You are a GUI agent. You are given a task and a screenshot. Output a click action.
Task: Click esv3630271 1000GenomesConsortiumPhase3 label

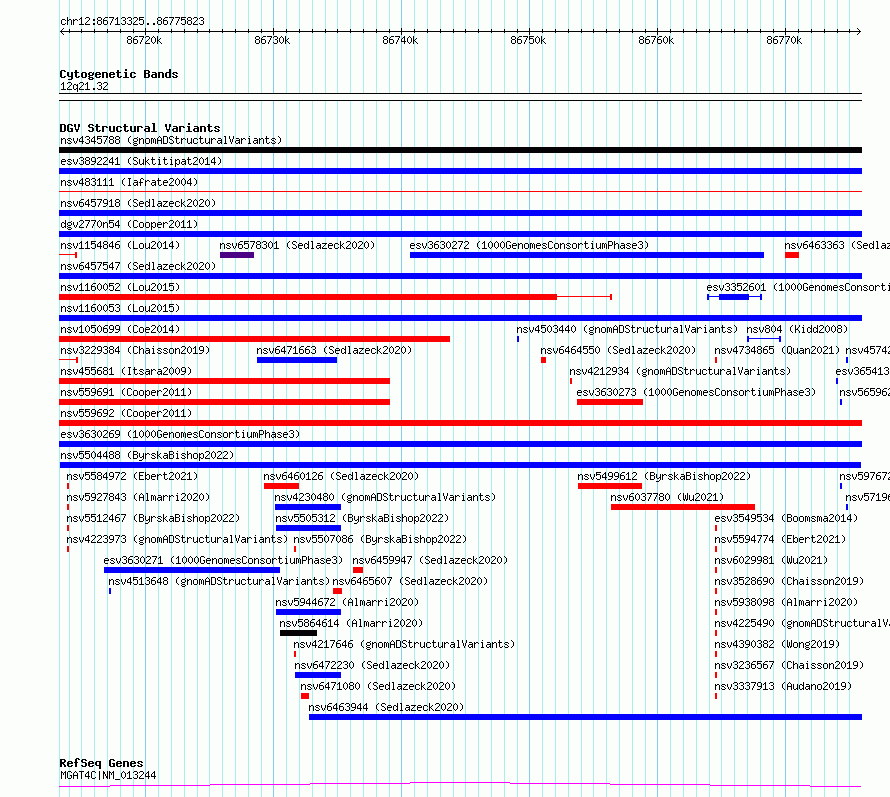coord(223,560)
